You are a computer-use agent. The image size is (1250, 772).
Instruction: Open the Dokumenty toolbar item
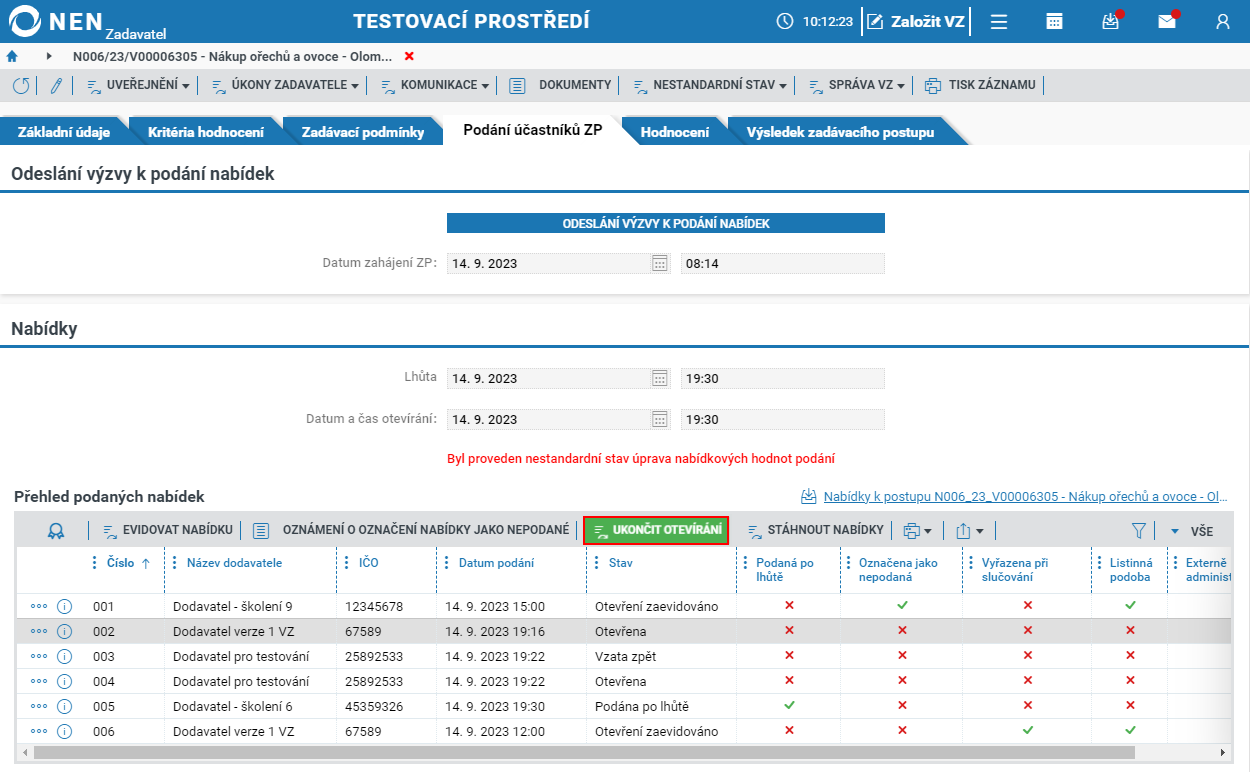point(560,85)
